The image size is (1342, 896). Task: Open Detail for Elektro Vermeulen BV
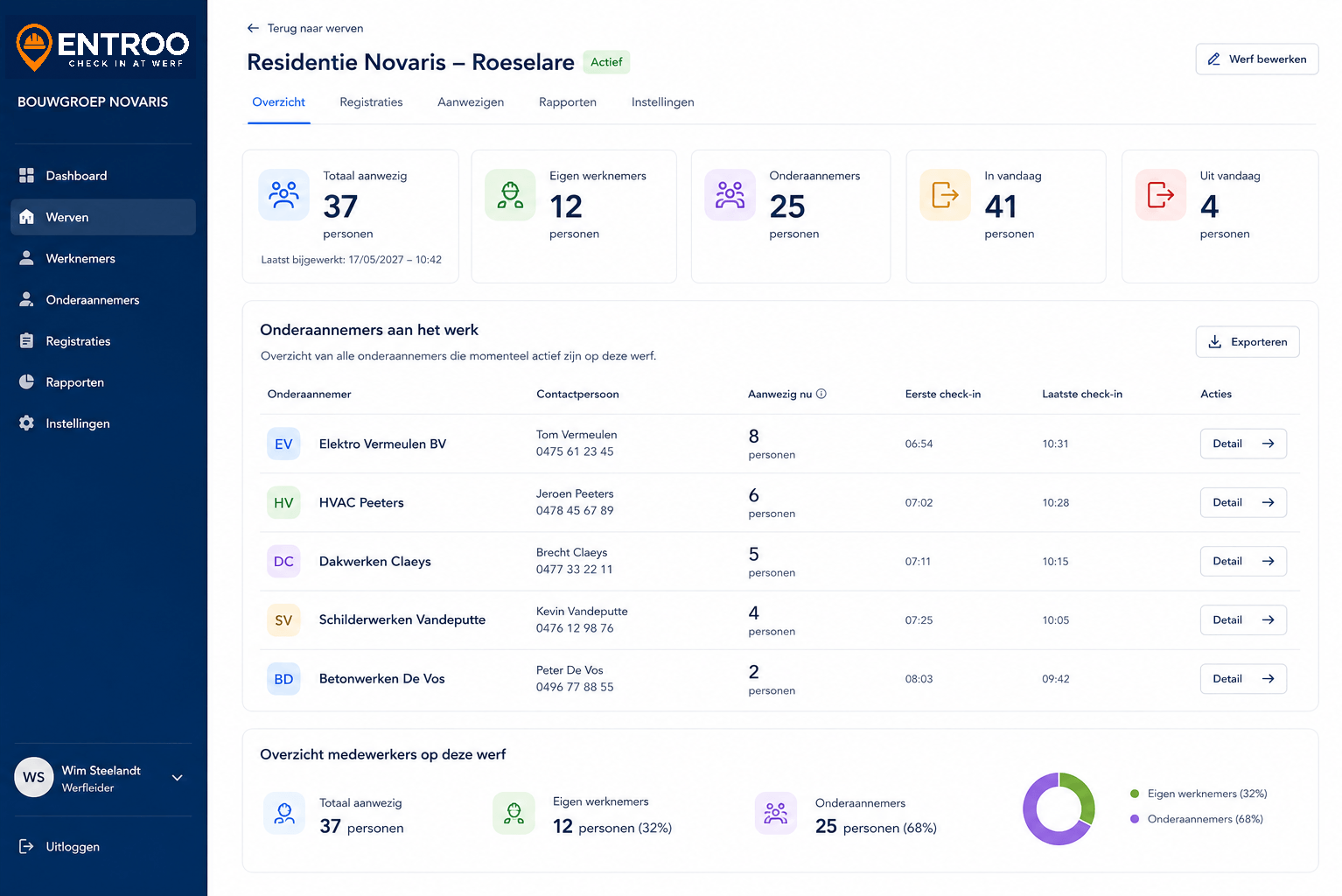point(1243,444)
